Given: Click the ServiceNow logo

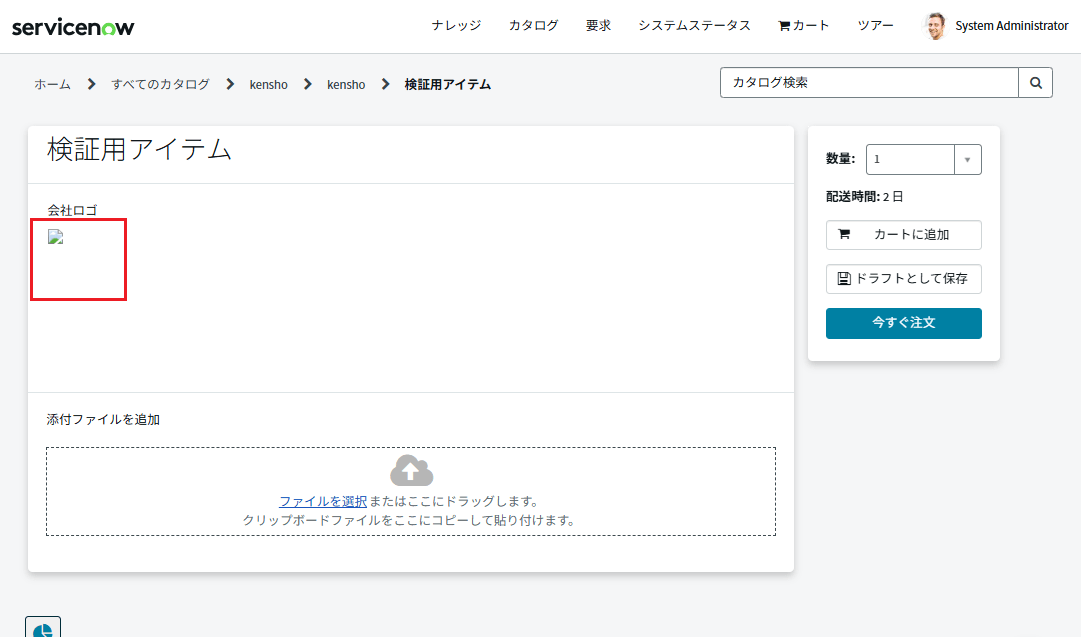Looking at the screenshot, I should tap(73, 27).
